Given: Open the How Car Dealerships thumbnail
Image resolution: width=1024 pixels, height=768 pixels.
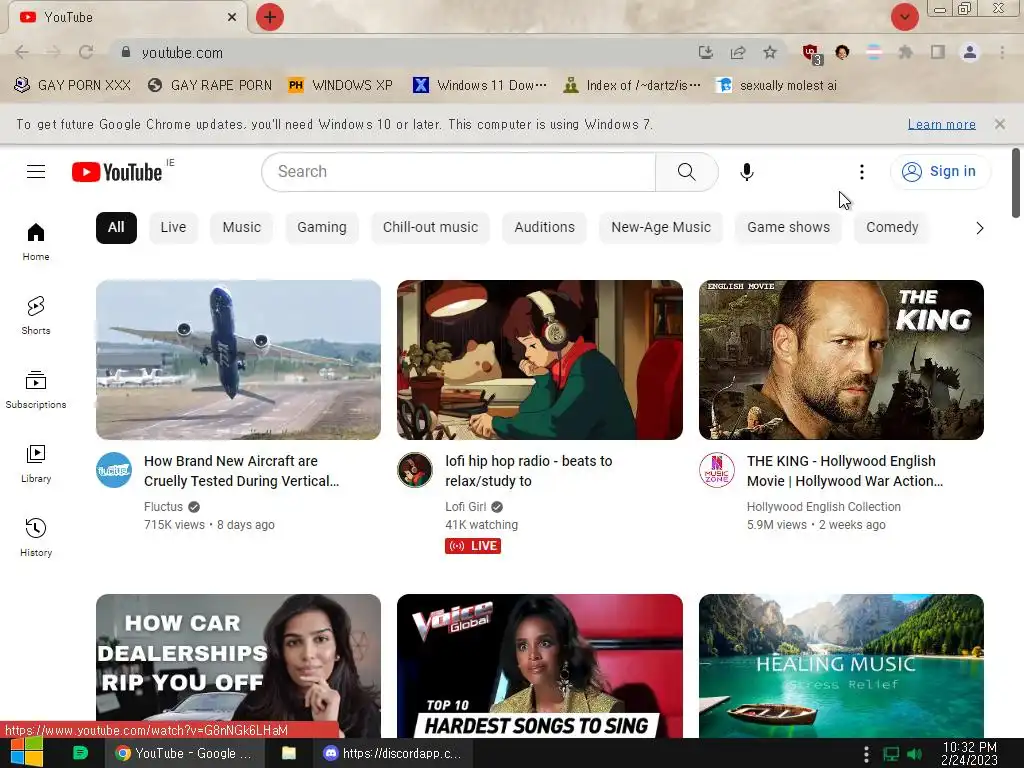Looking at the screenshot, I should (x=238, y=665).
